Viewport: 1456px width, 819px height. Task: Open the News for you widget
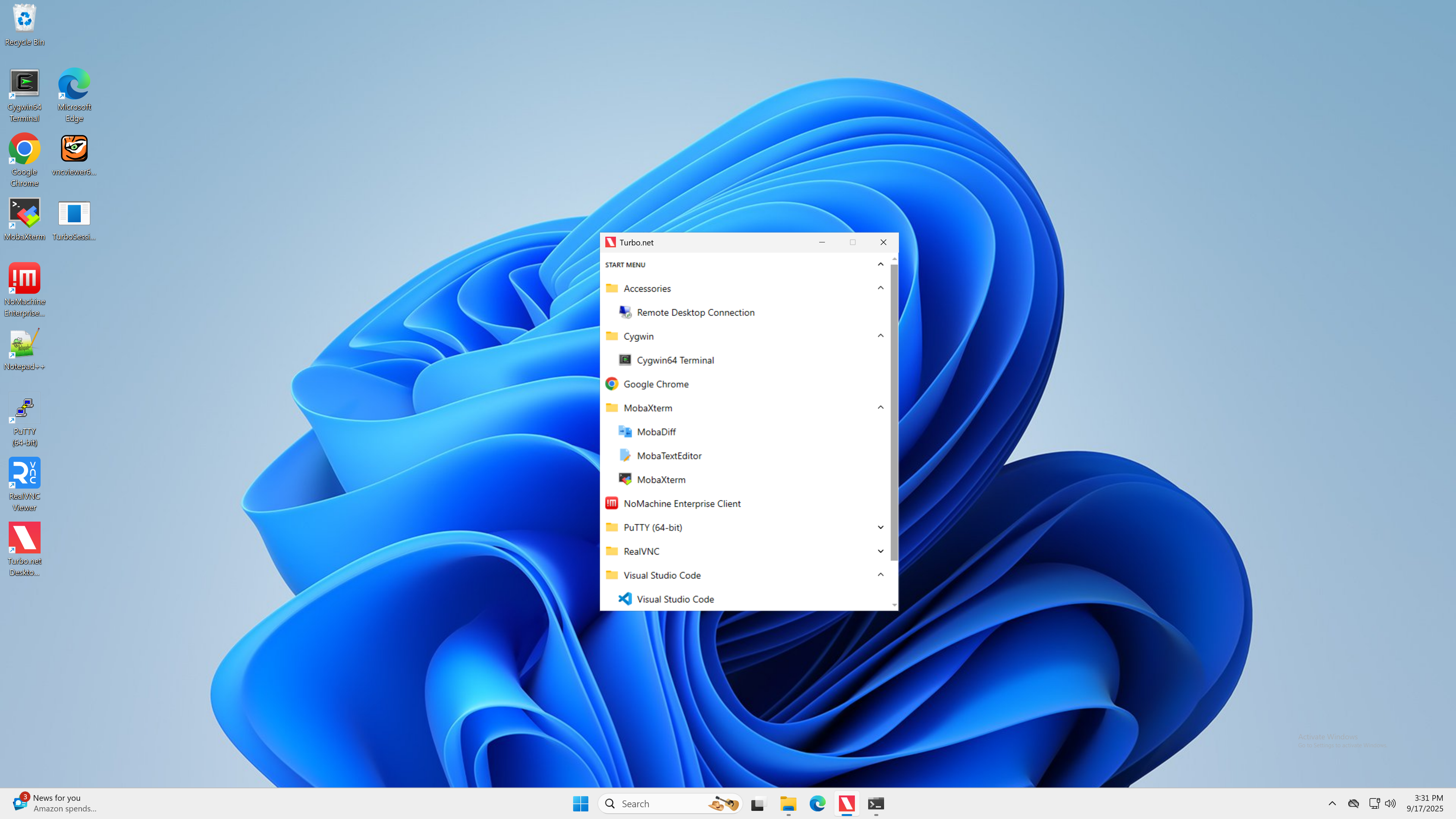pyautogui.click(x=55, y=803)
